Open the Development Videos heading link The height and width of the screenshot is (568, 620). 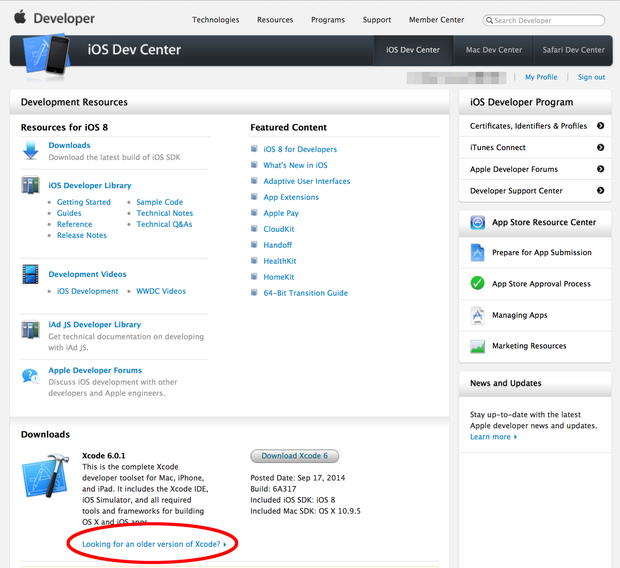click(x=87, y=274)
